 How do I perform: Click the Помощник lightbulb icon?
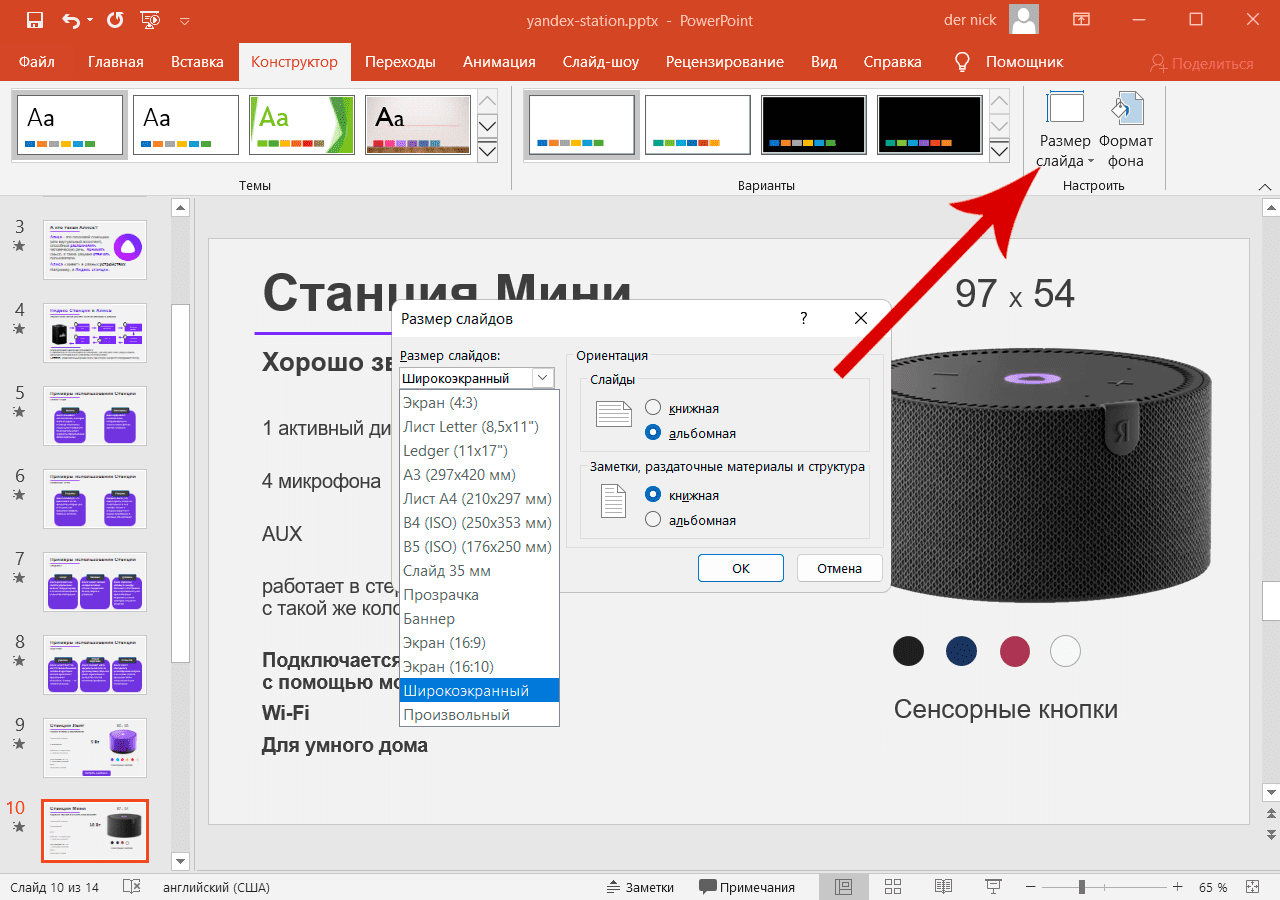tap(963, 62)
